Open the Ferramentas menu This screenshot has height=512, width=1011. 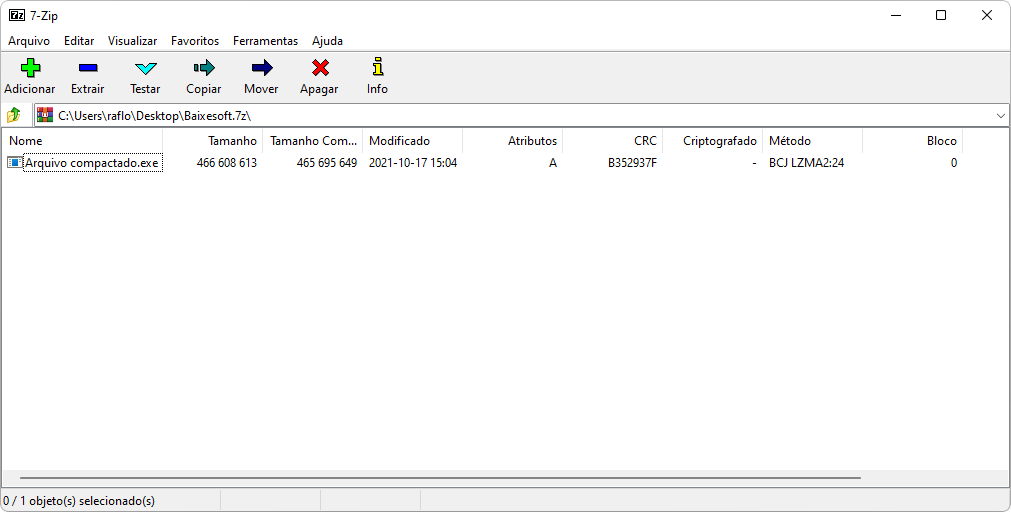[x=265, y=41]
